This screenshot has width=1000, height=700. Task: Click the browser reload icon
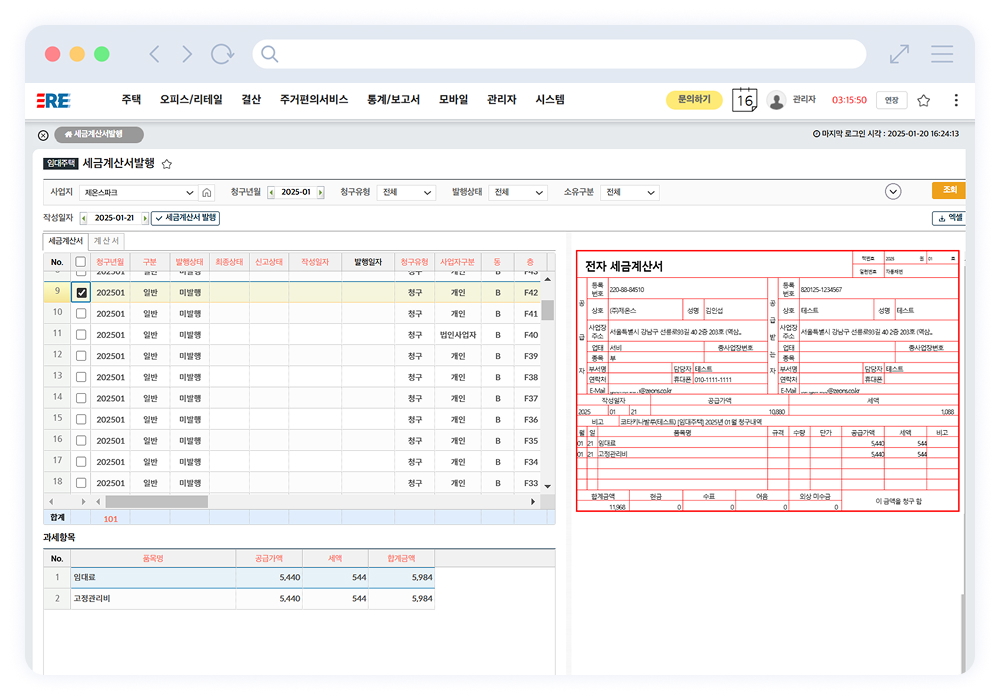click(x=221, y=54)
